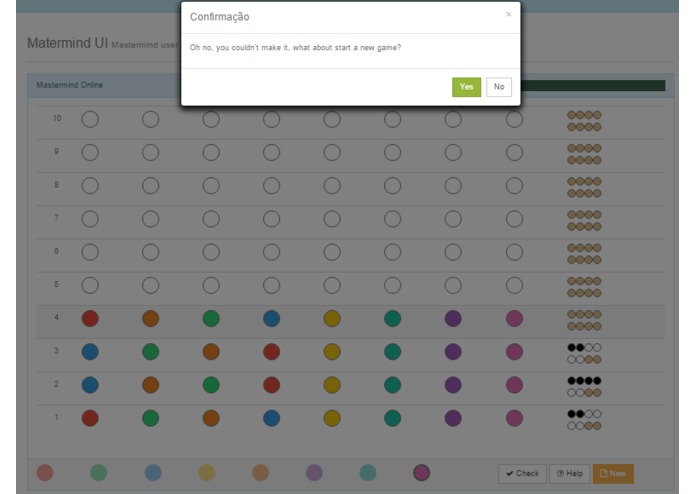Click the first empty slot in row 5
The width and height of the screenshot is (695, 494).
tap(90, 285)
